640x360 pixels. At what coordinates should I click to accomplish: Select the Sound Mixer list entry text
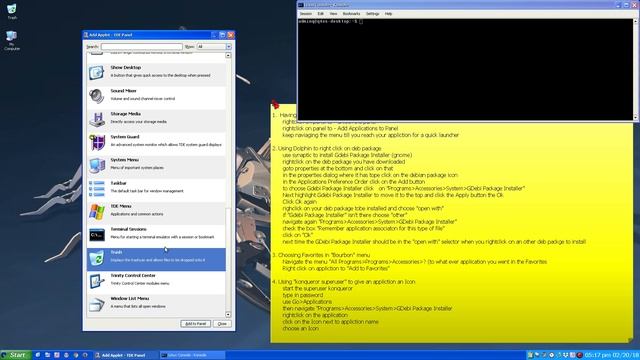pos(123,91)
